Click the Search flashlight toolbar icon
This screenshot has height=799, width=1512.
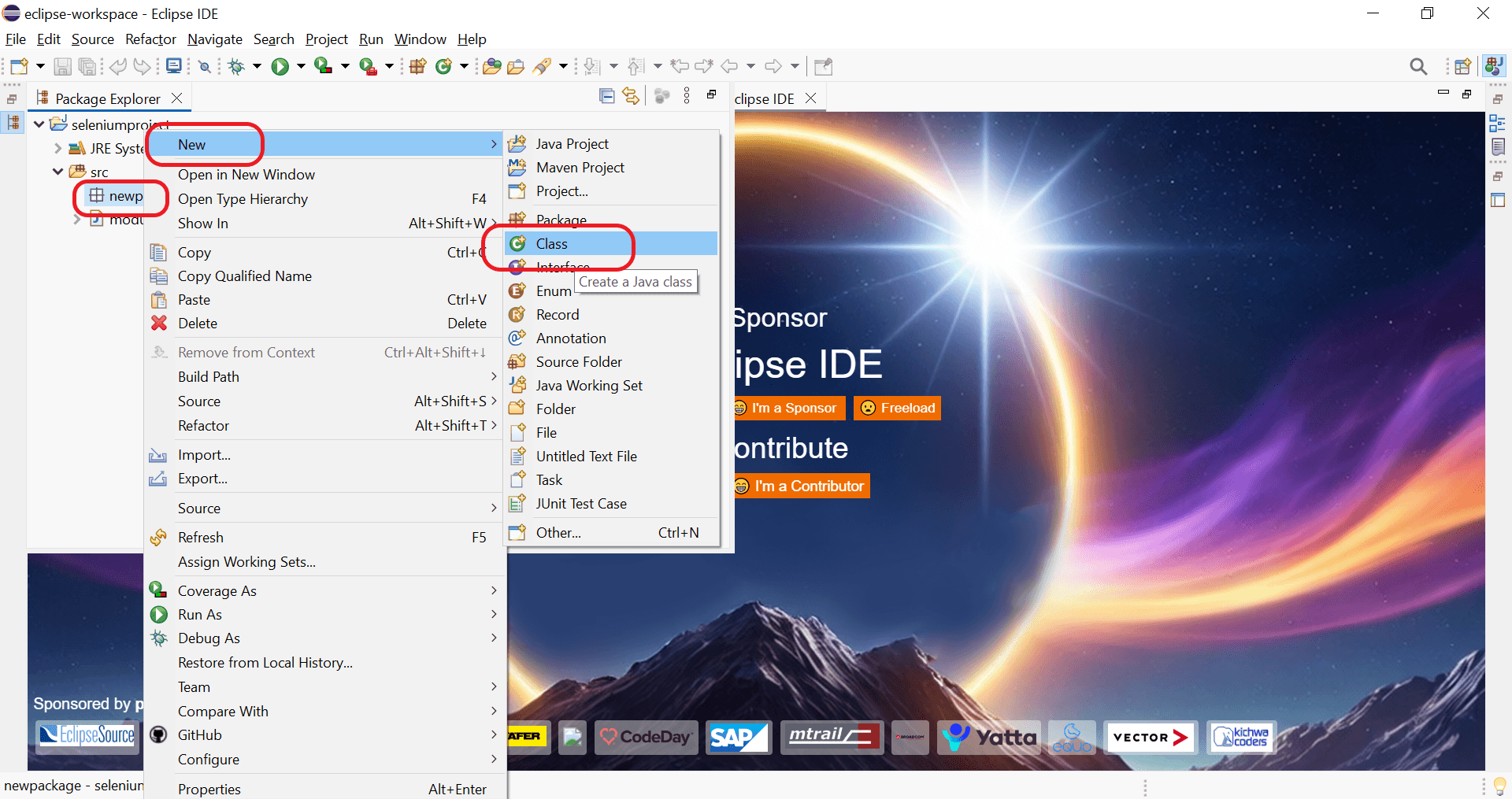pyautogui.click(x=542, y=67)
